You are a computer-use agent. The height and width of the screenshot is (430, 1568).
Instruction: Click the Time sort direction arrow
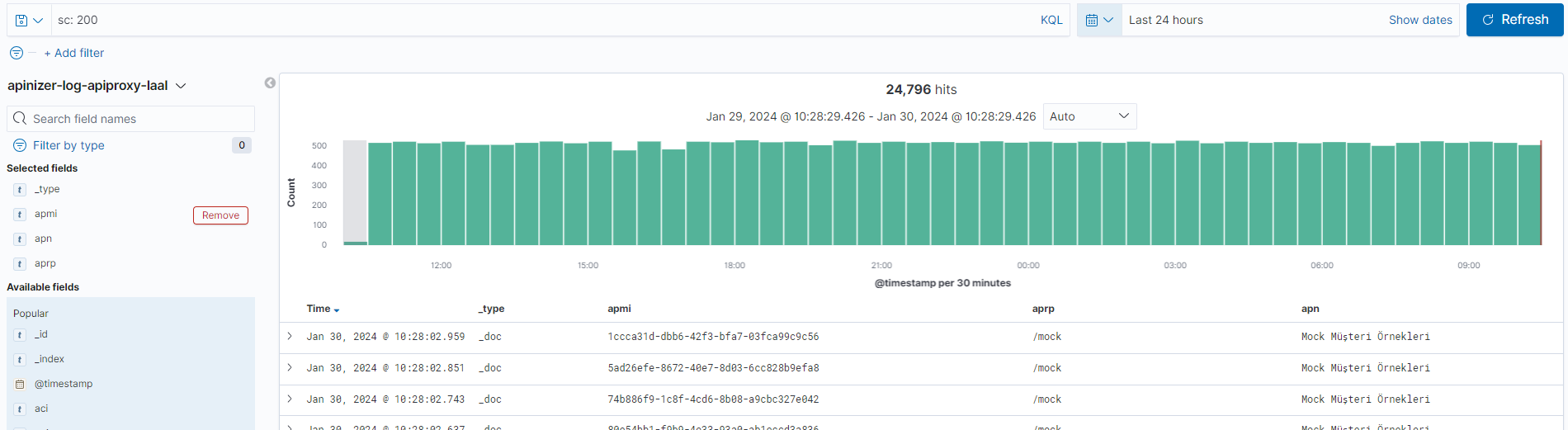(337, 310)
